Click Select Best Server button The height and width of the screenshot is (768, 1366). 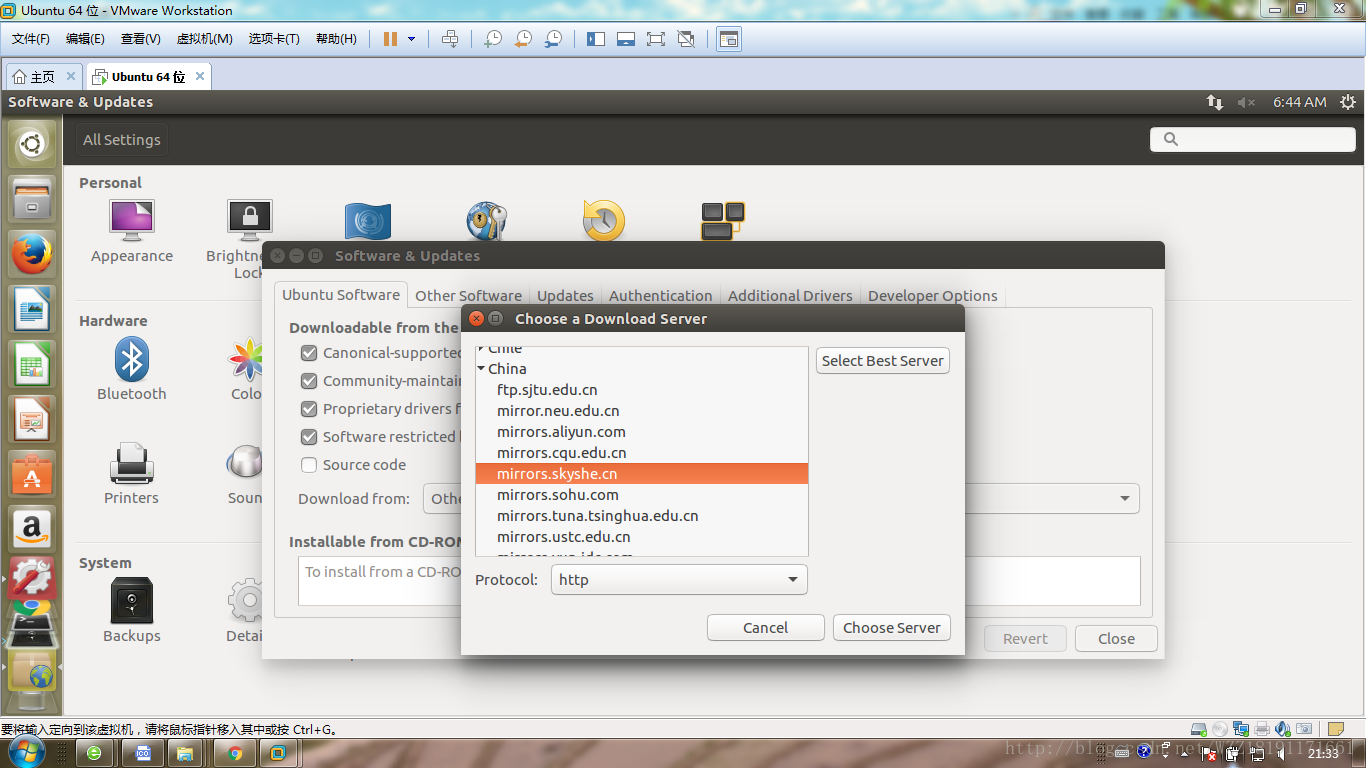(883, 361)
